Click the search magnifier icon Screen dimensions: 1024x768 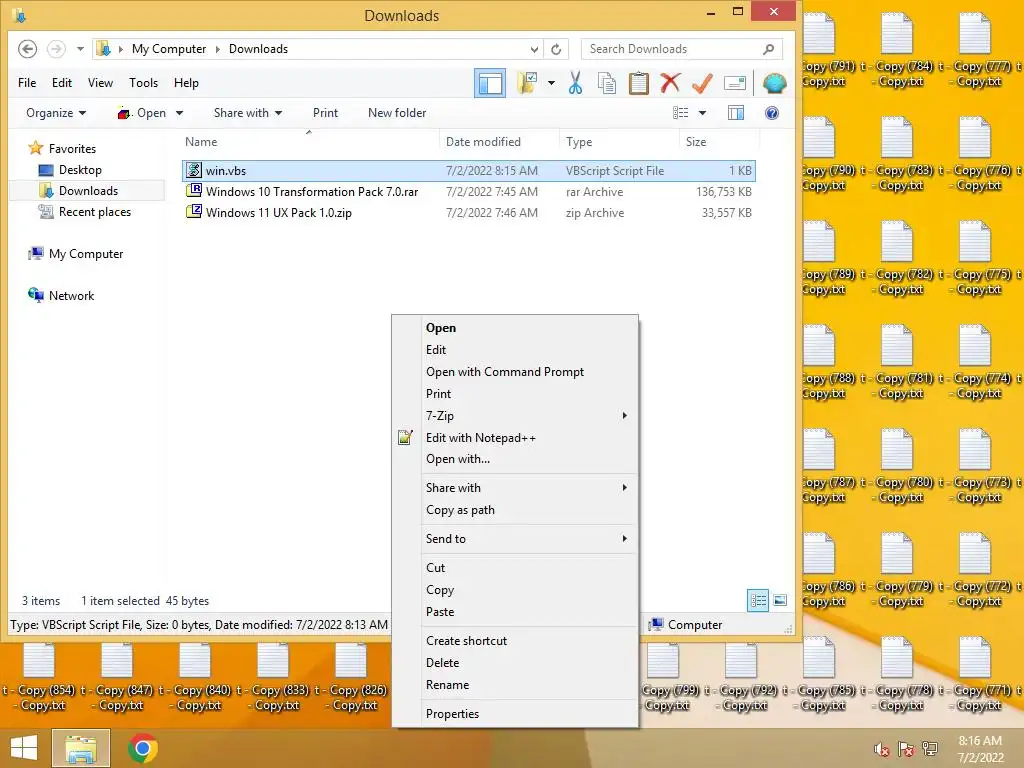(x=769, y=49)
